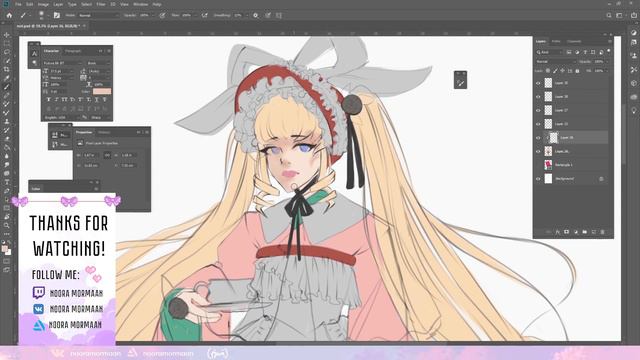
Task: Lock transparent pixels in Layers panel
Action: coord(548,71)
